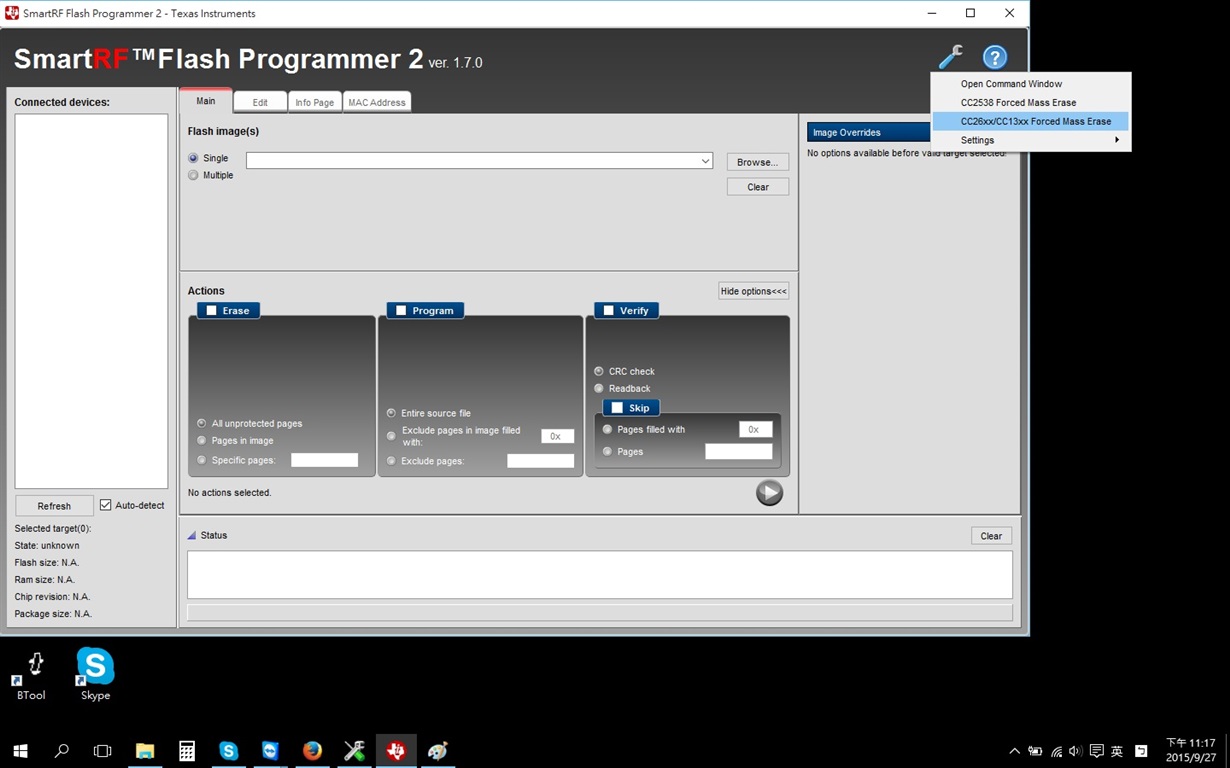Expand the Settings submenu

point(1031,140)
